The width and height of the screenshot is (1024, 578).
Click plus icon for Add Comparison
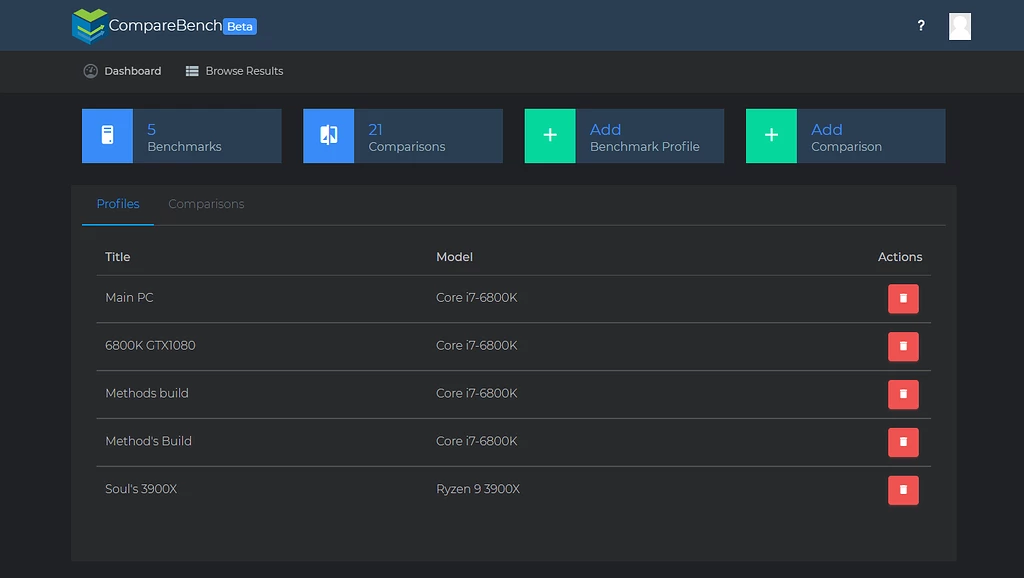tap(771, 136)
